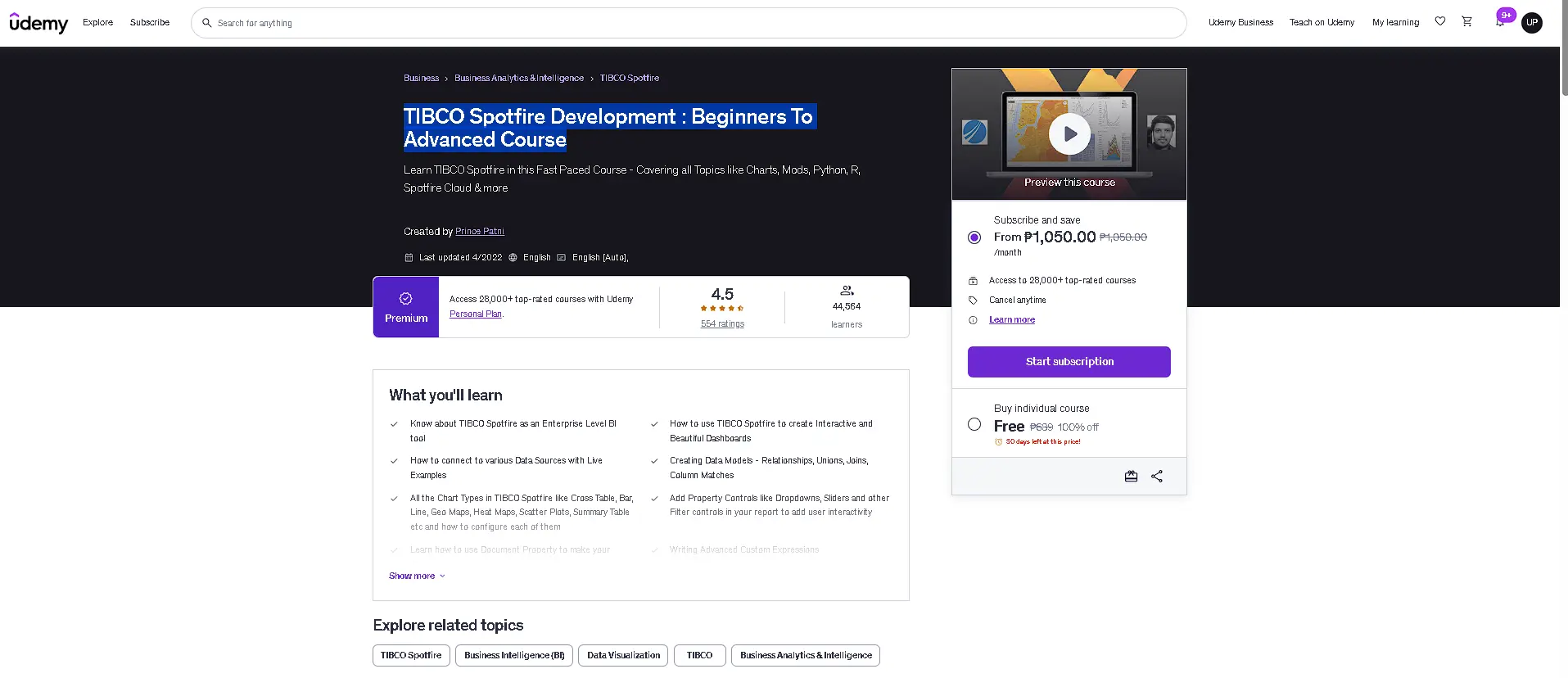Open the Personal Plan link
Screen dimensions: 1568x678
[476, 314]
